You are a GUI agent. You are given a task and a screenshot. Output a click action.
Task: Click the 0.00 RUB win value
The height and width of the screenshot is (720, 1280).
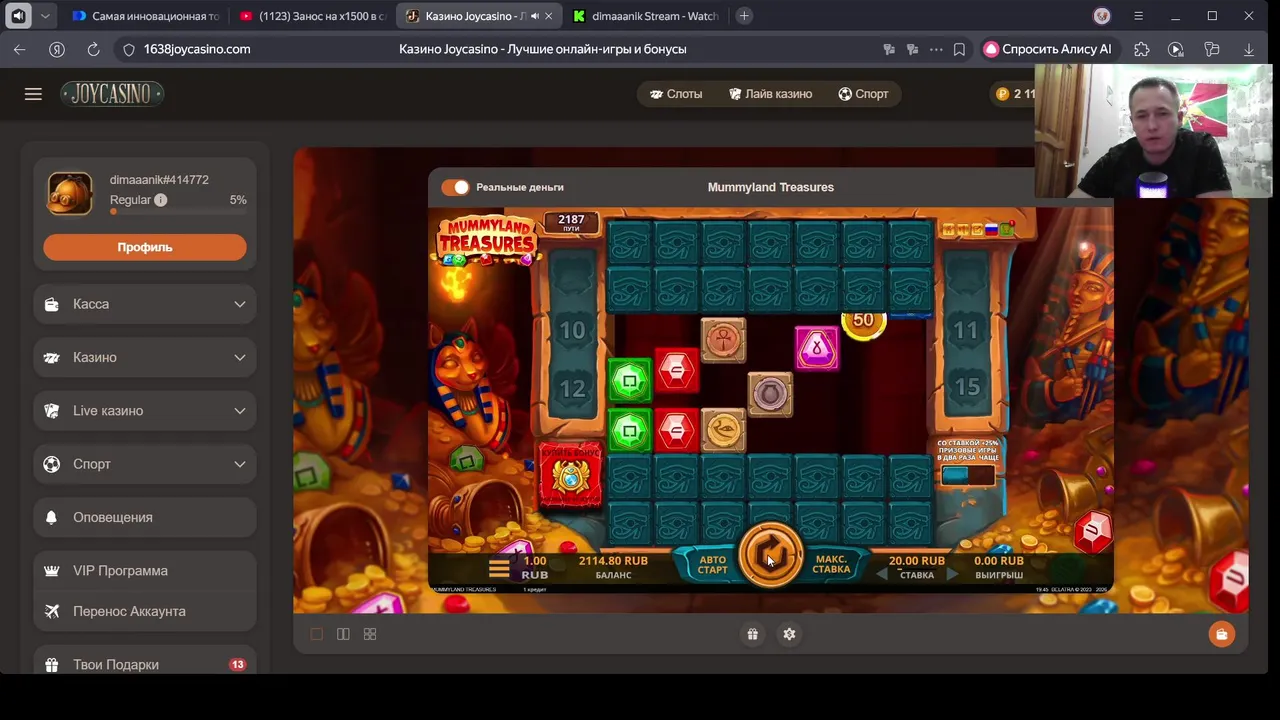[x=999, y=561]
